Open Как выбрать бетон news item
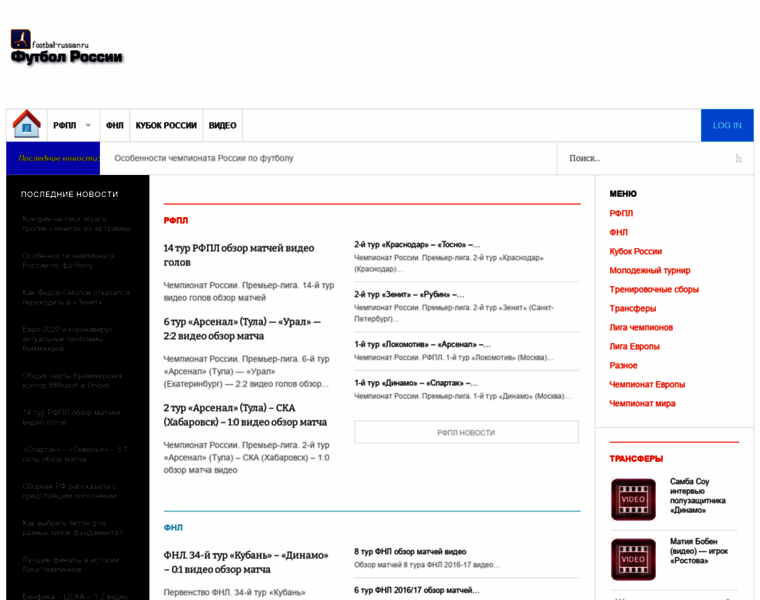The height and width of the screenshot is (600, 760). pyautogui.click(x=72, y=528)
